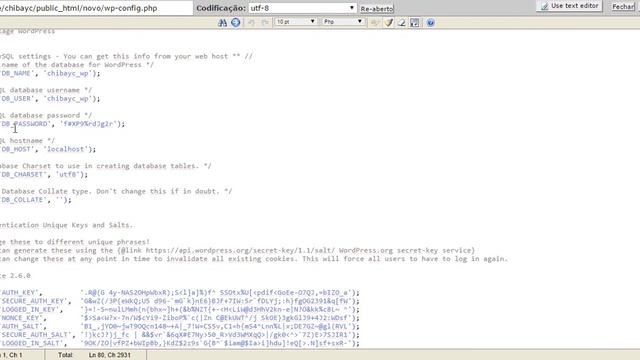Click the 'database username' comment line

[x=46, y=90]
